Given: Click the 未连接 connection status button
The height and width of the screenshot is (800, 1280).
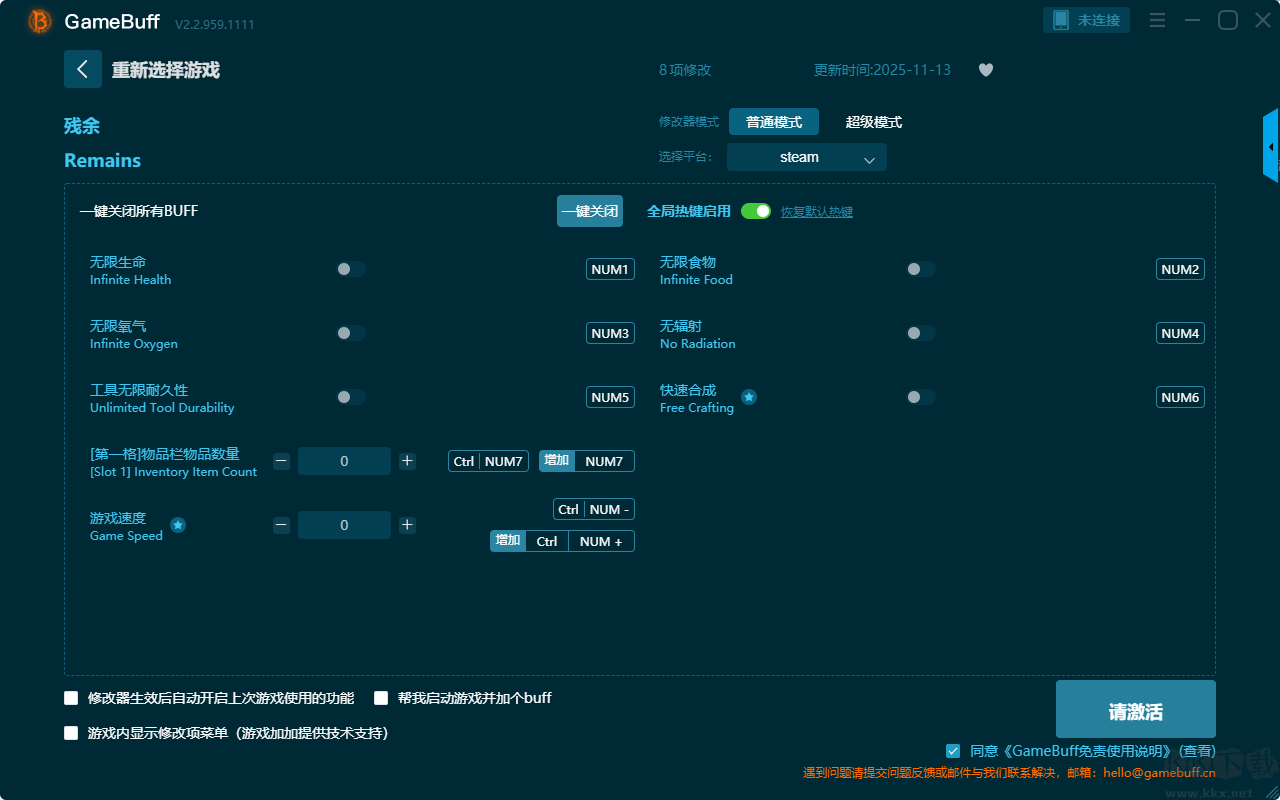Looking at the screenshot, I should [x=1087, y=20].
